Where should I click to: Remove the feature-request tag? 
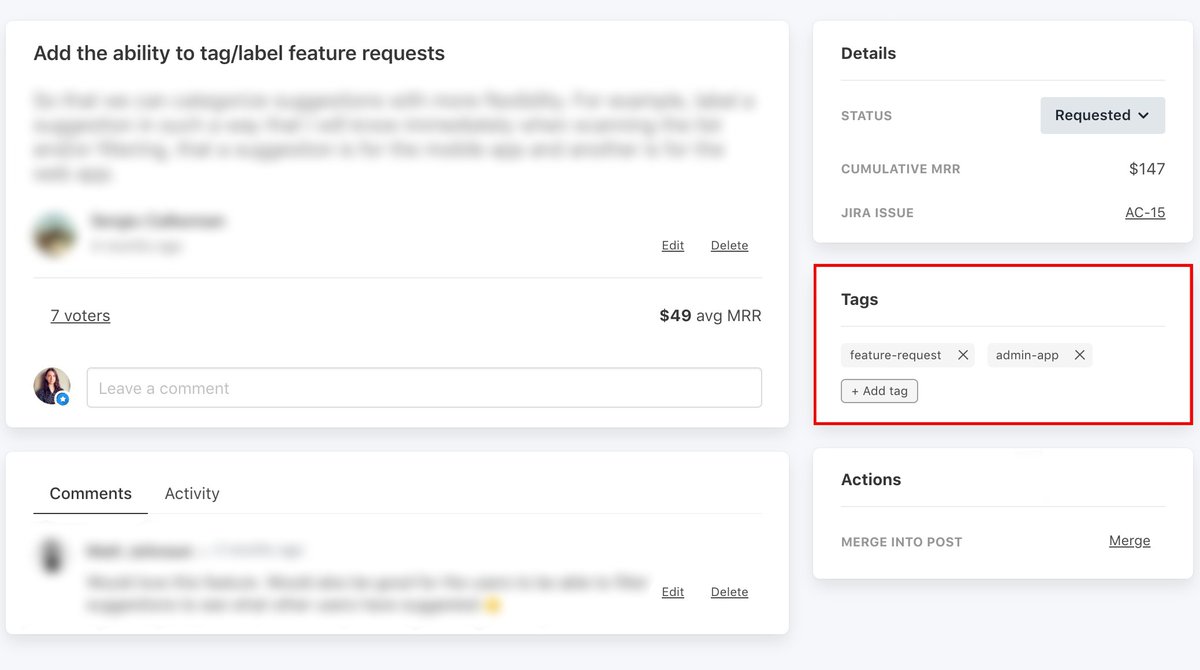pos(963,355)
